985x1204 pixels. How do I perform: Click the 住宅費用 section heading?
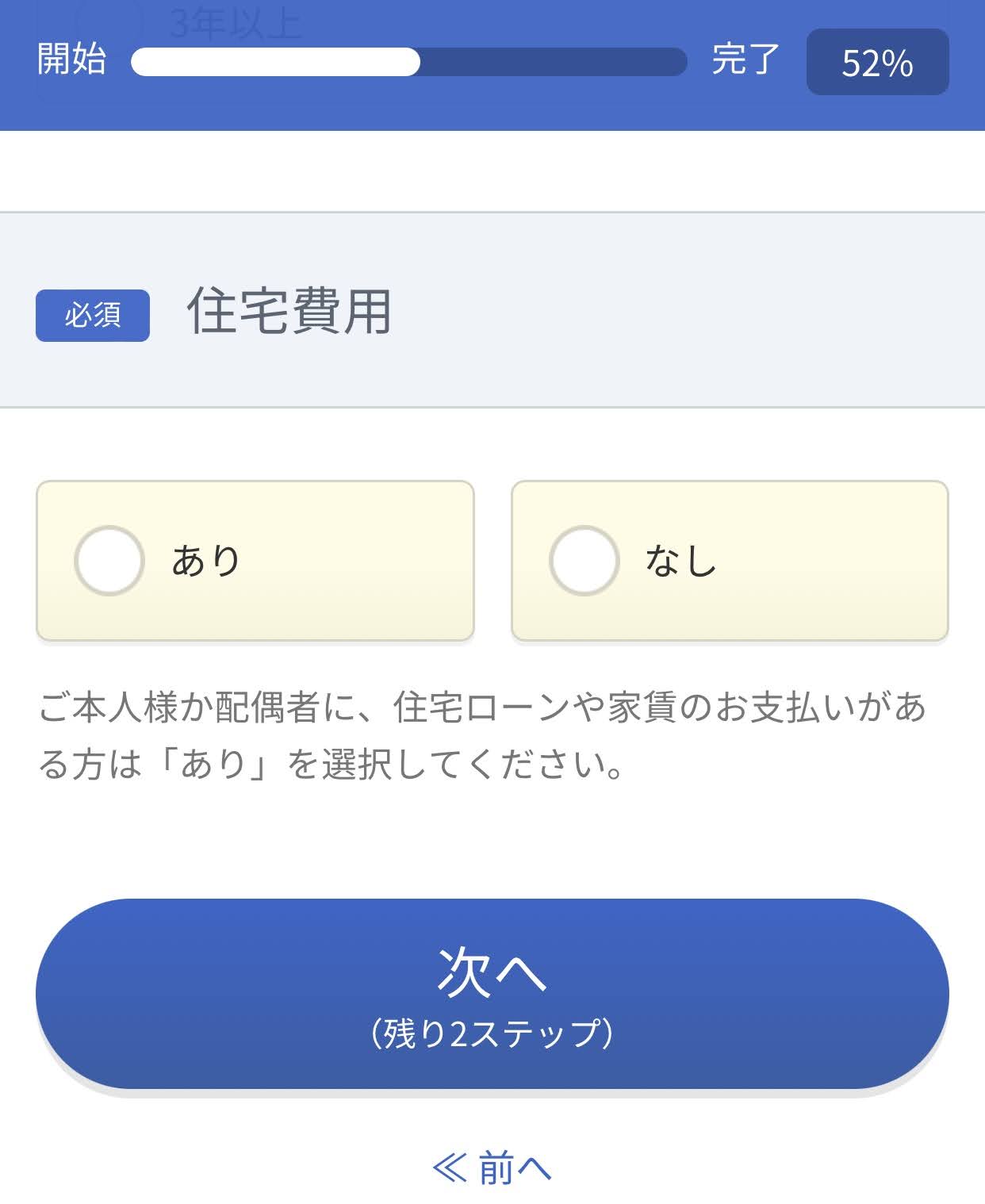[289, 311]
